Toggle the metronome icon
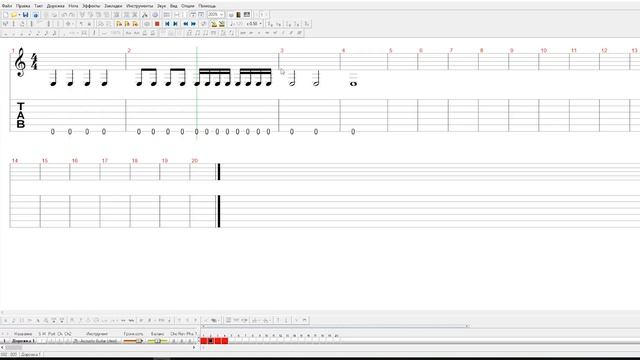This screenshot has width=640, height=360. pyautogui.click(x=213, y=24)
